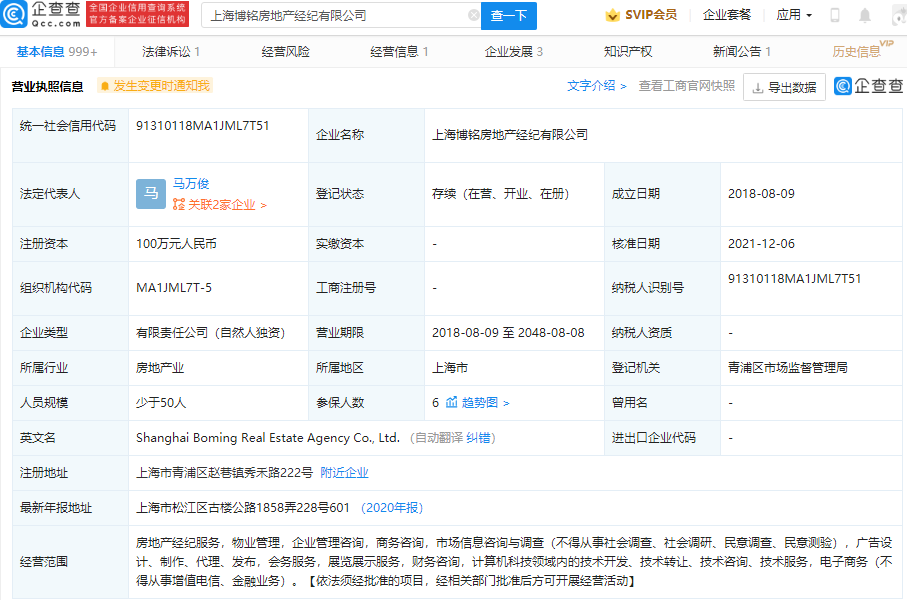Click the mobile phone icon in top bar
Image resolution: width=907 pixels, height=600 pixels.
point(833,15)
